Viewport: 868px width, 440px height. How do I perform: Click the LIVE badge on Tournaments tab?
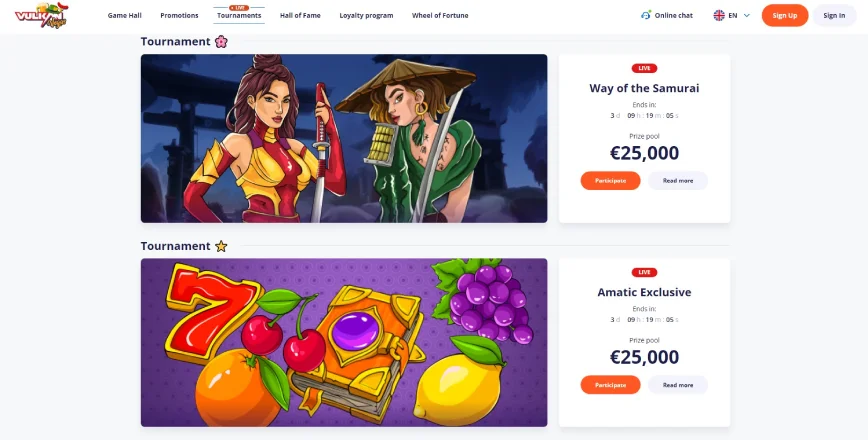239,8
